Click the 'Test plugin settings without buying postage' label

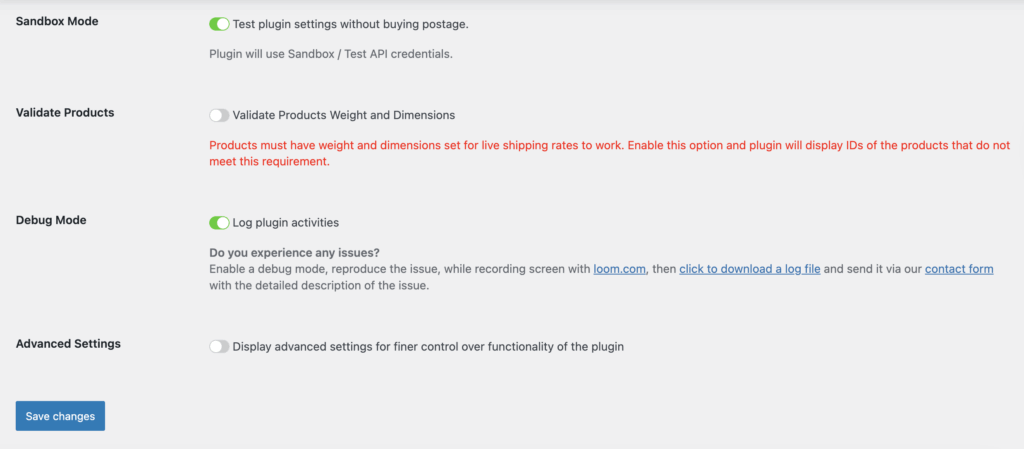click(x=350, y=23)
